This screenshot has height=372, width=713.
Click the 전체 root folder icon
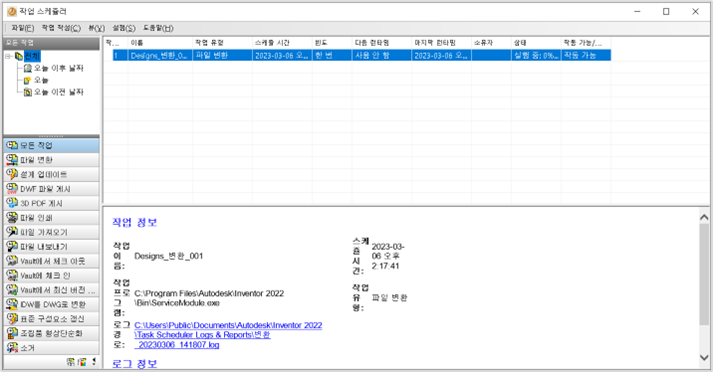pyautogui.click(x=19, y=56)
